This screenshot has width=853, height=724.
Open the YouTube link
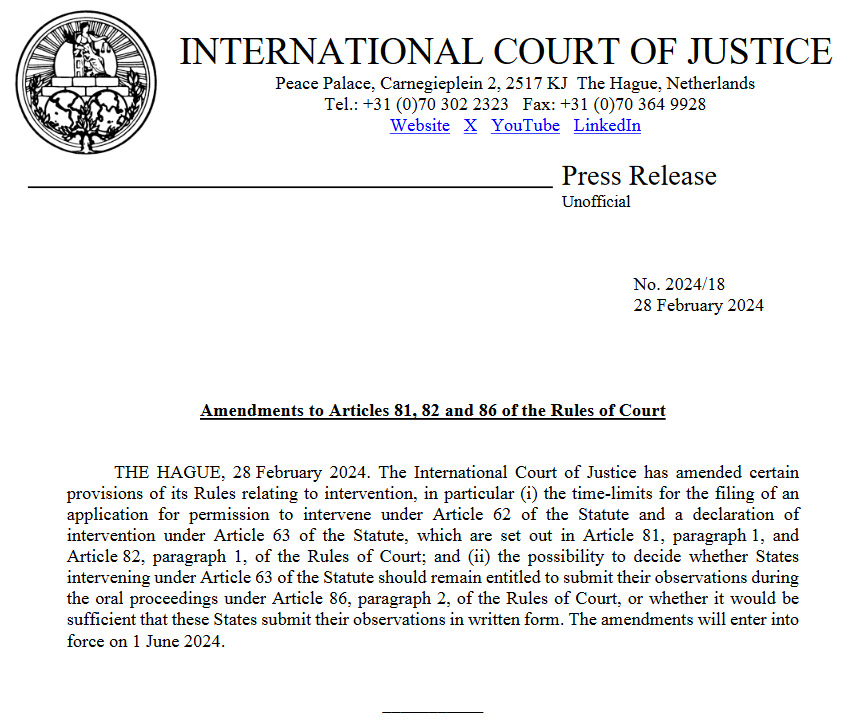point(525,126)
